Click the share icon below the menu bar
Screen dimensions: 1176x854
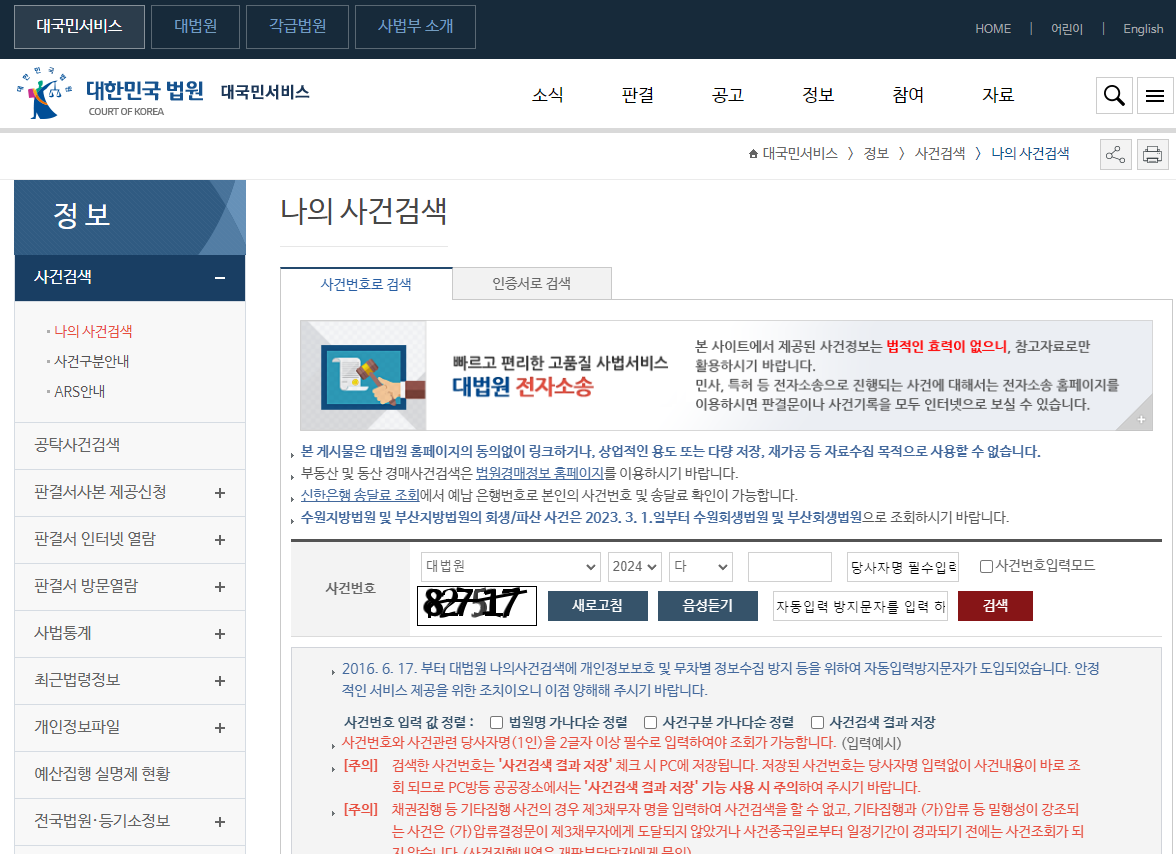(1115, 154)
